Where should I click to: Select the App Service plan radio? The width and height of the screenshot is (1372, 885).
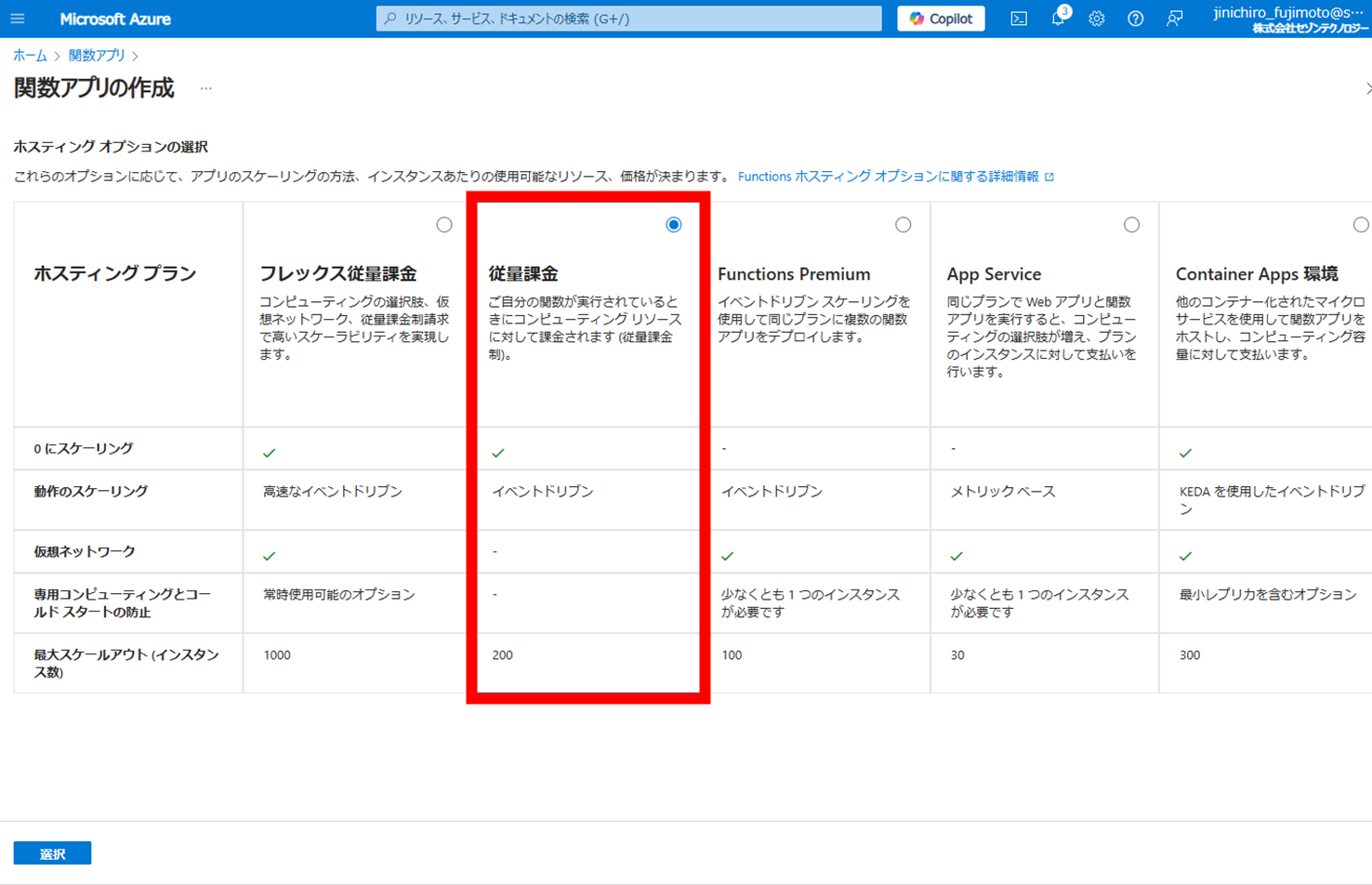pos(1131,223)
